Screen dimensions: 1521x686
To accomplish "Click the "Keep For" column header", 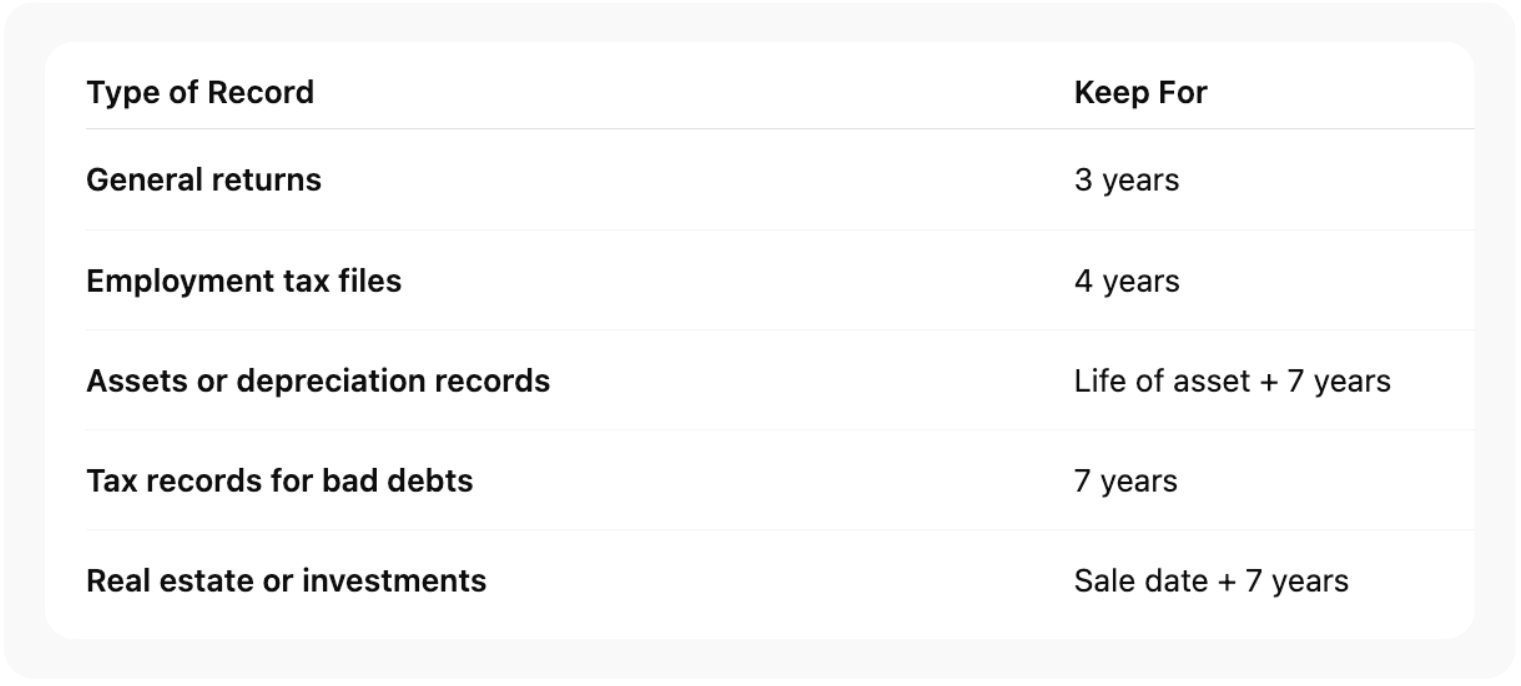I will 1140,93.
